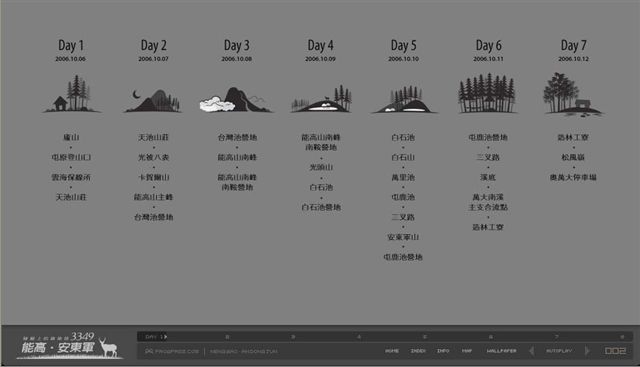Click the Day 2 moonlit mountain illustration
The height and width of the screenshot is (367, 640).
(x=153, y=100)
